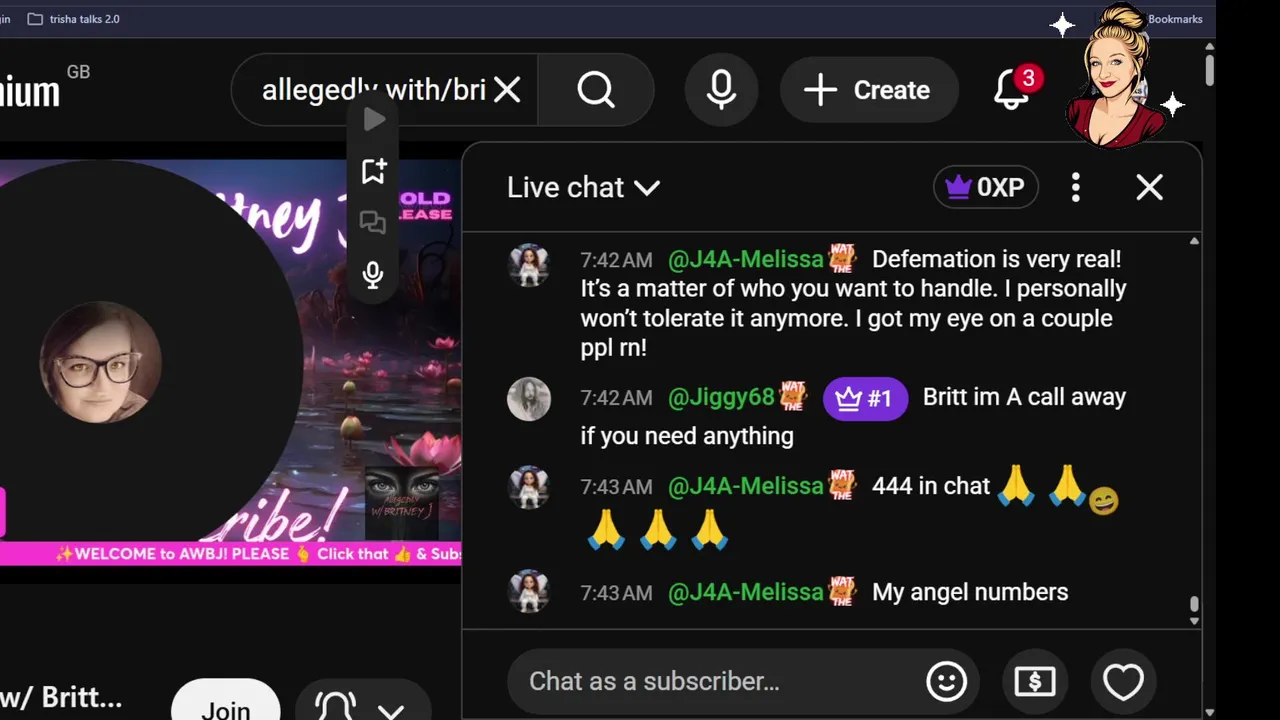Toggle the microphone in floating toolbar
The image size is (1280, 720).
point(373,275)
